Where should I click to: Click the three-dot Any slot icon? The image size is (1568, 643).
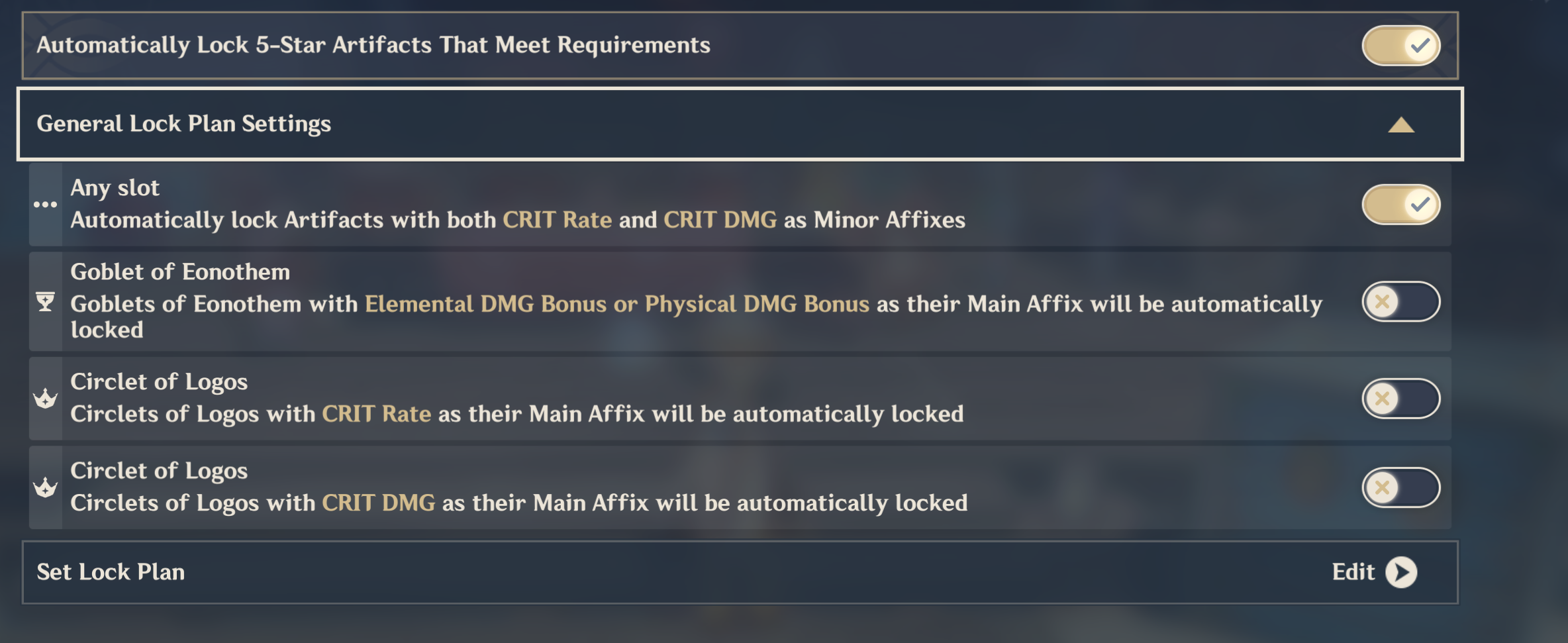coord(45,205)
